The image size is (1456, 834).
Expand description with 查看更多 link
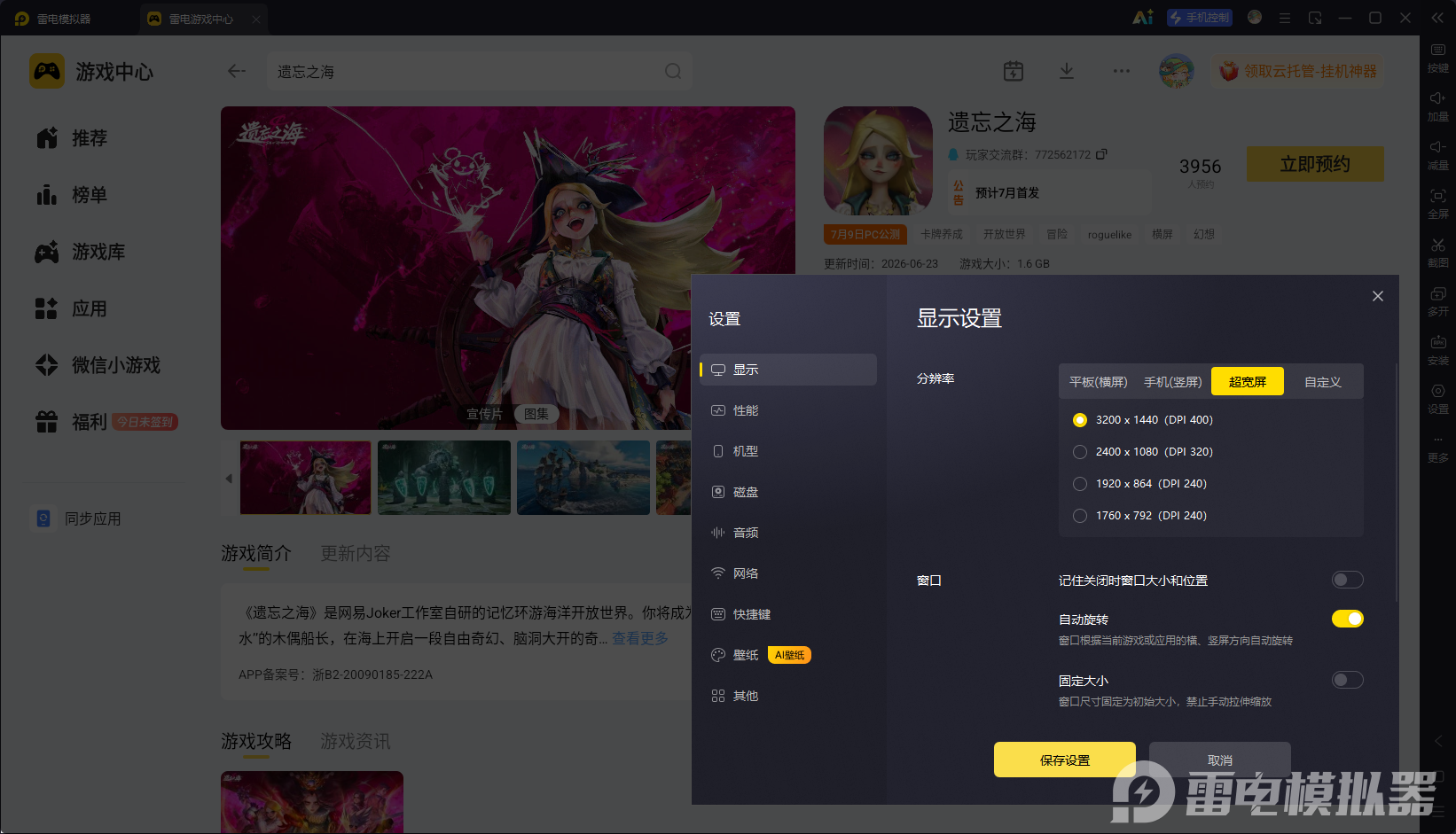coord(640,638)
